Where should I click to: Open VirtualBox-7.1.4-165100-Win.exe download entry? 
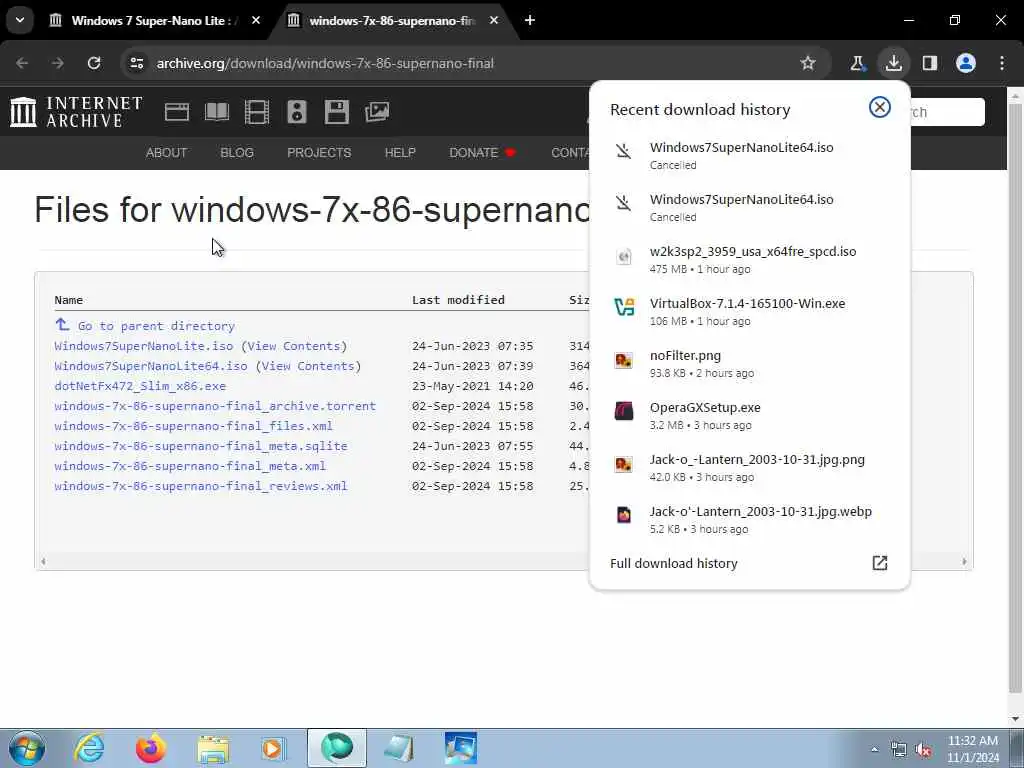(750, 312)
